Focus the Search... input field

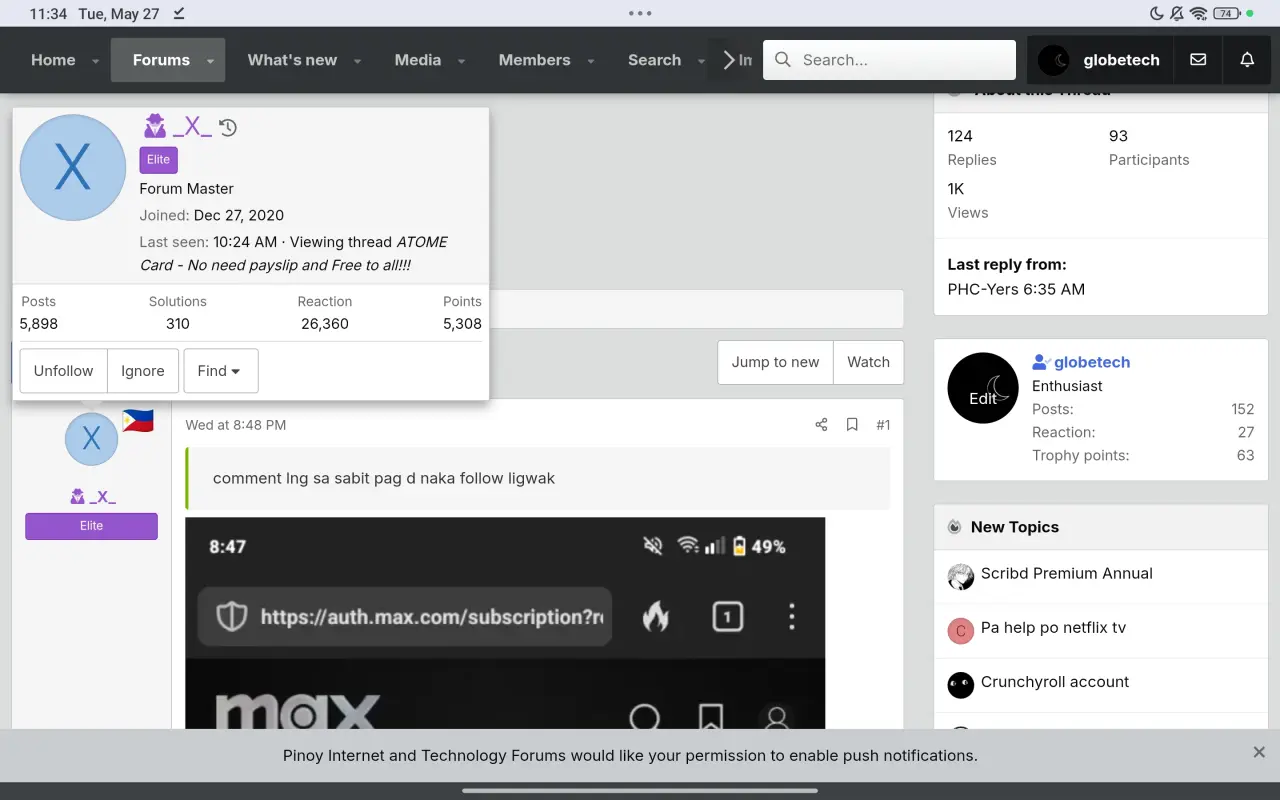(x=889, y=60)
